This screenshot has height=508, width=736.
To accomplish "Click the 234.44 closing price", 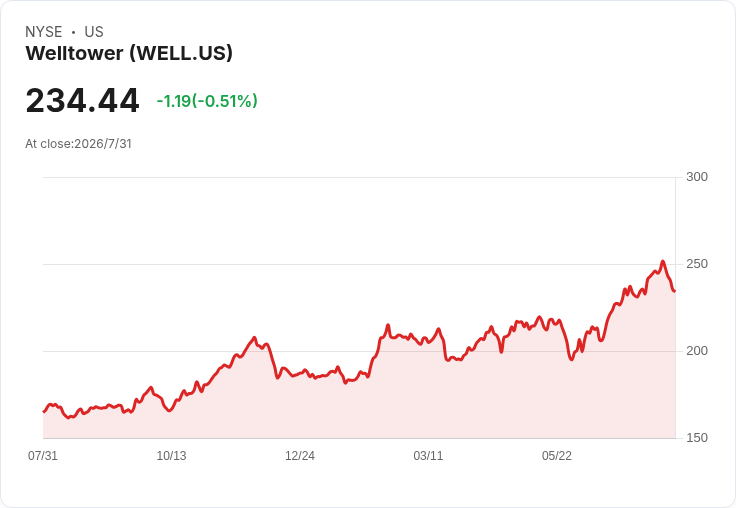I will point(83,100).
